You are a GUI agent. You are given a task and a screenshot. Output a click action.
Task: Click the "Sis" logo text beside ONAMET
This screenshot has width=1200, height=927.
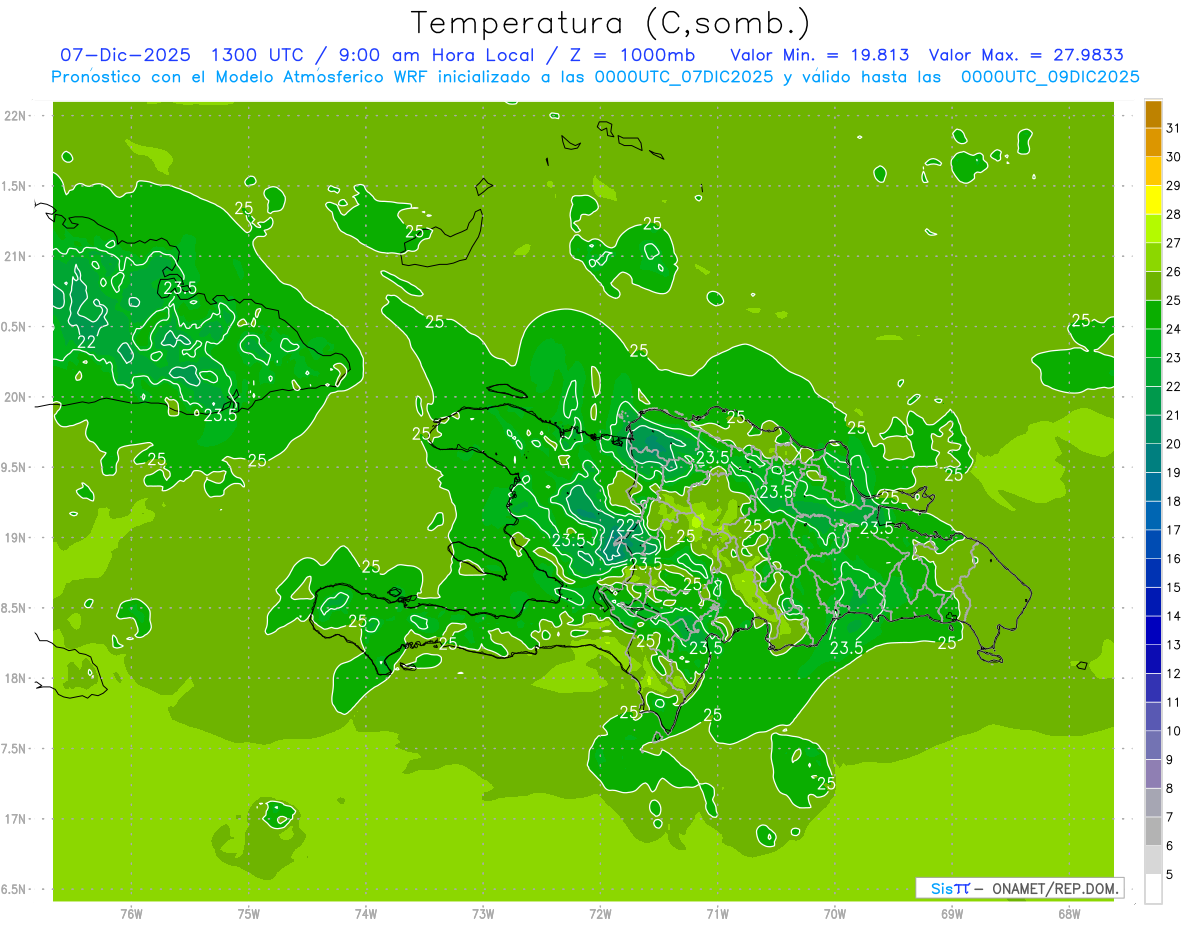[x=942, y=888]
